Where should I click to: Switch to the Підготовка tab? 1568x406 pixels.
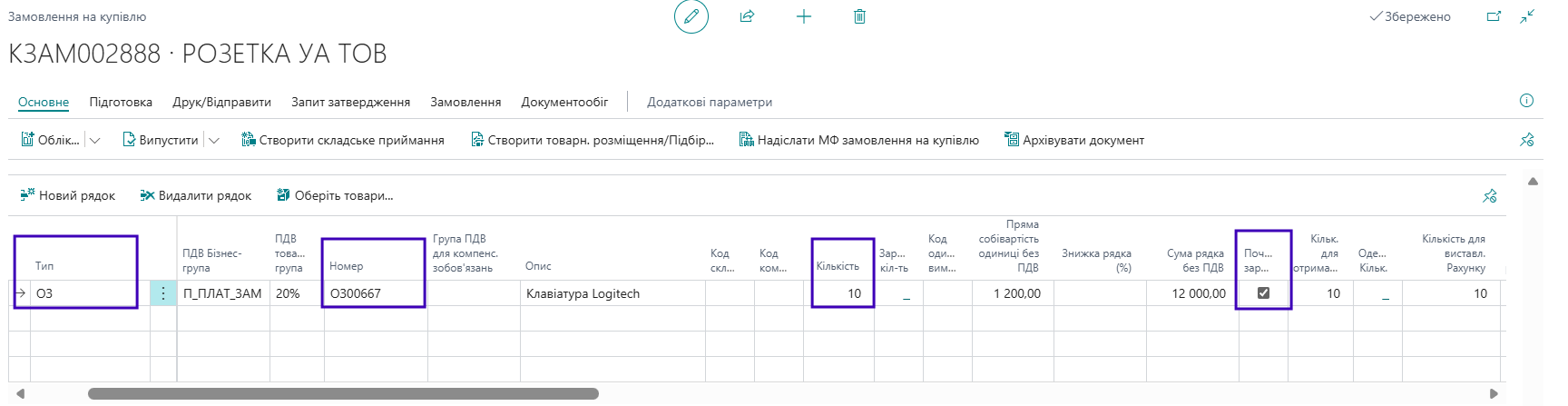click(121, 102)
